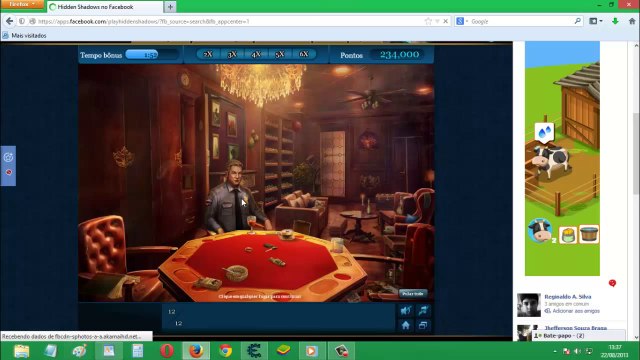
Task: Click the 5X multiplier indicator
Action: click(280, 54)
